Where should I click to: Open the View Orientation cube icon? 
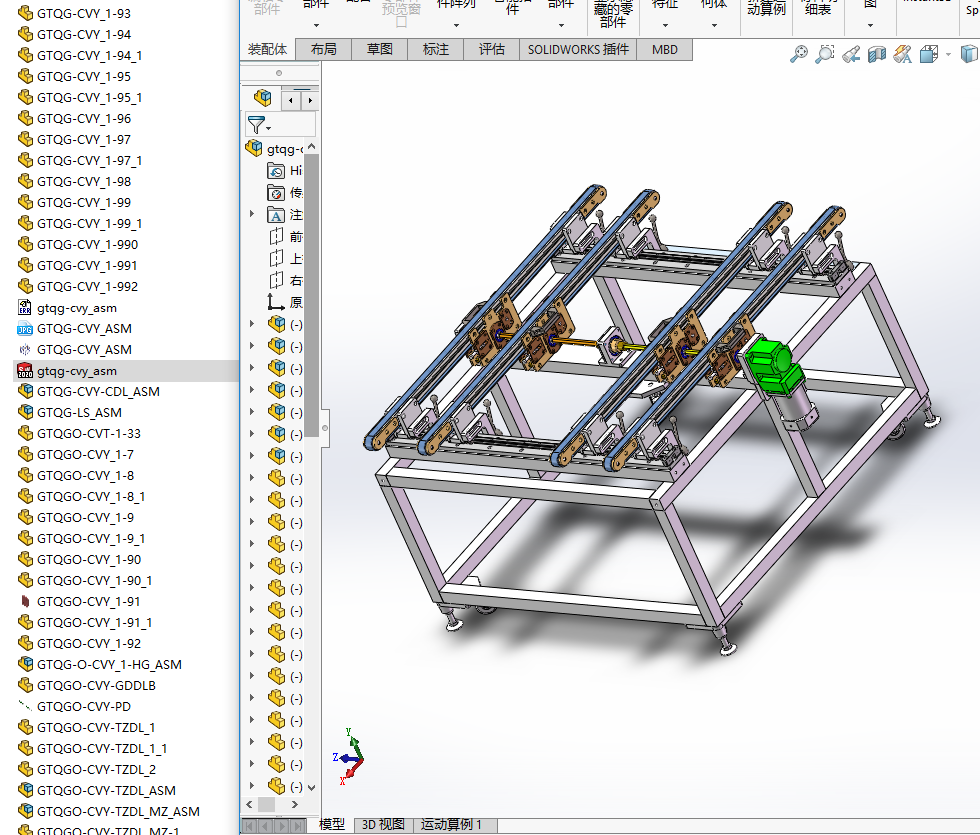point(929,54)
